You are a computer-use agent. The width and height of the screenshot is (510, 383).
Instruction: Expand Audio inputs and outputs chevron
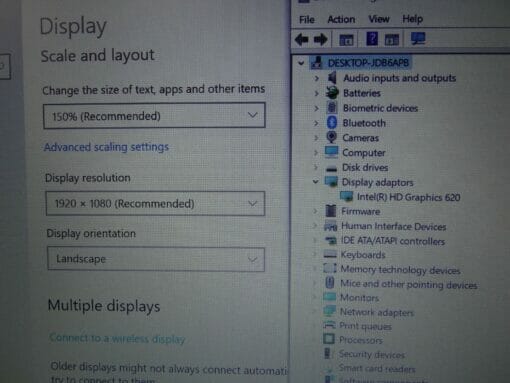[316, 78]
